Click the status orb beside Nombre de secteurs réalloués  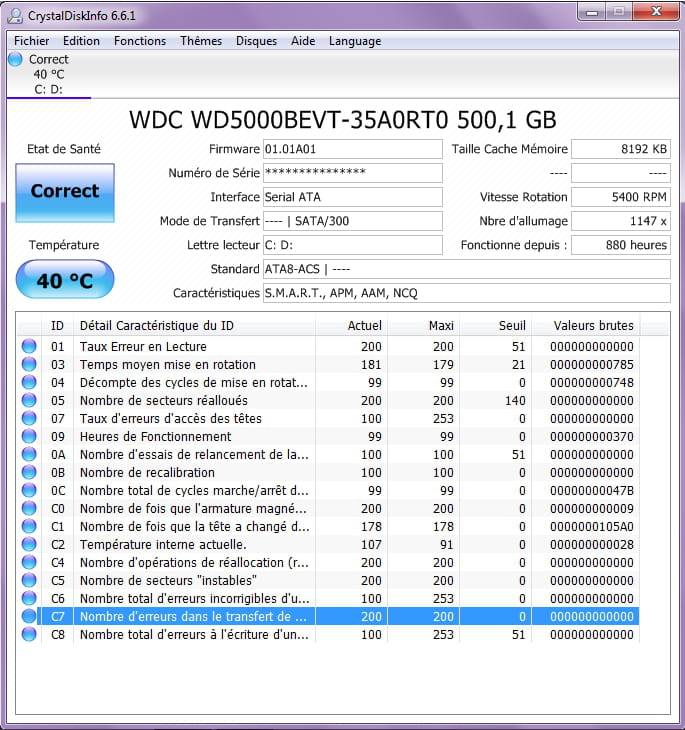tap(29, 401)
